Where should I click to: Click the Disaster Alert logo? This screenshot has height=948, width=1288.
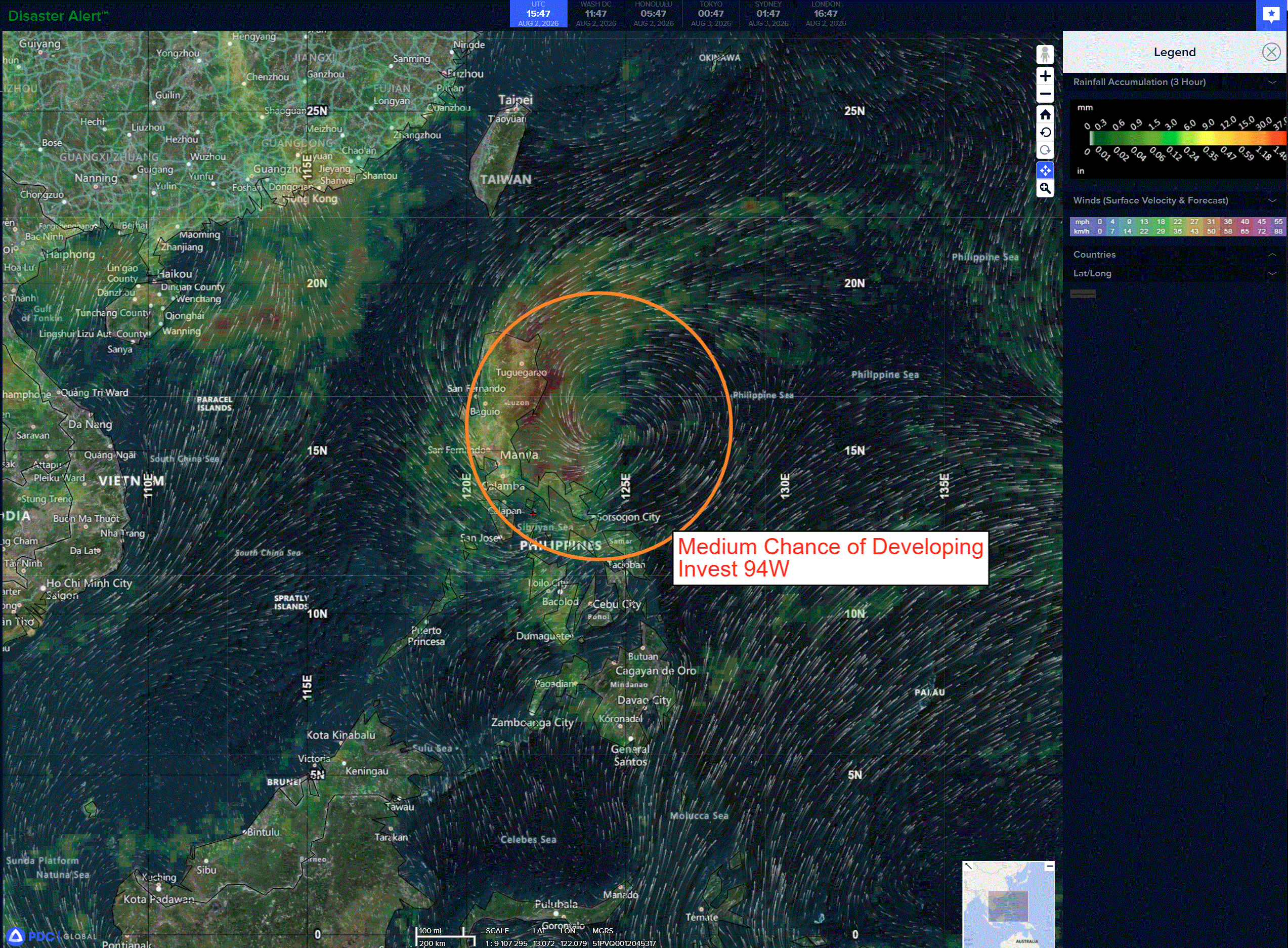click(x=58, y=16)
